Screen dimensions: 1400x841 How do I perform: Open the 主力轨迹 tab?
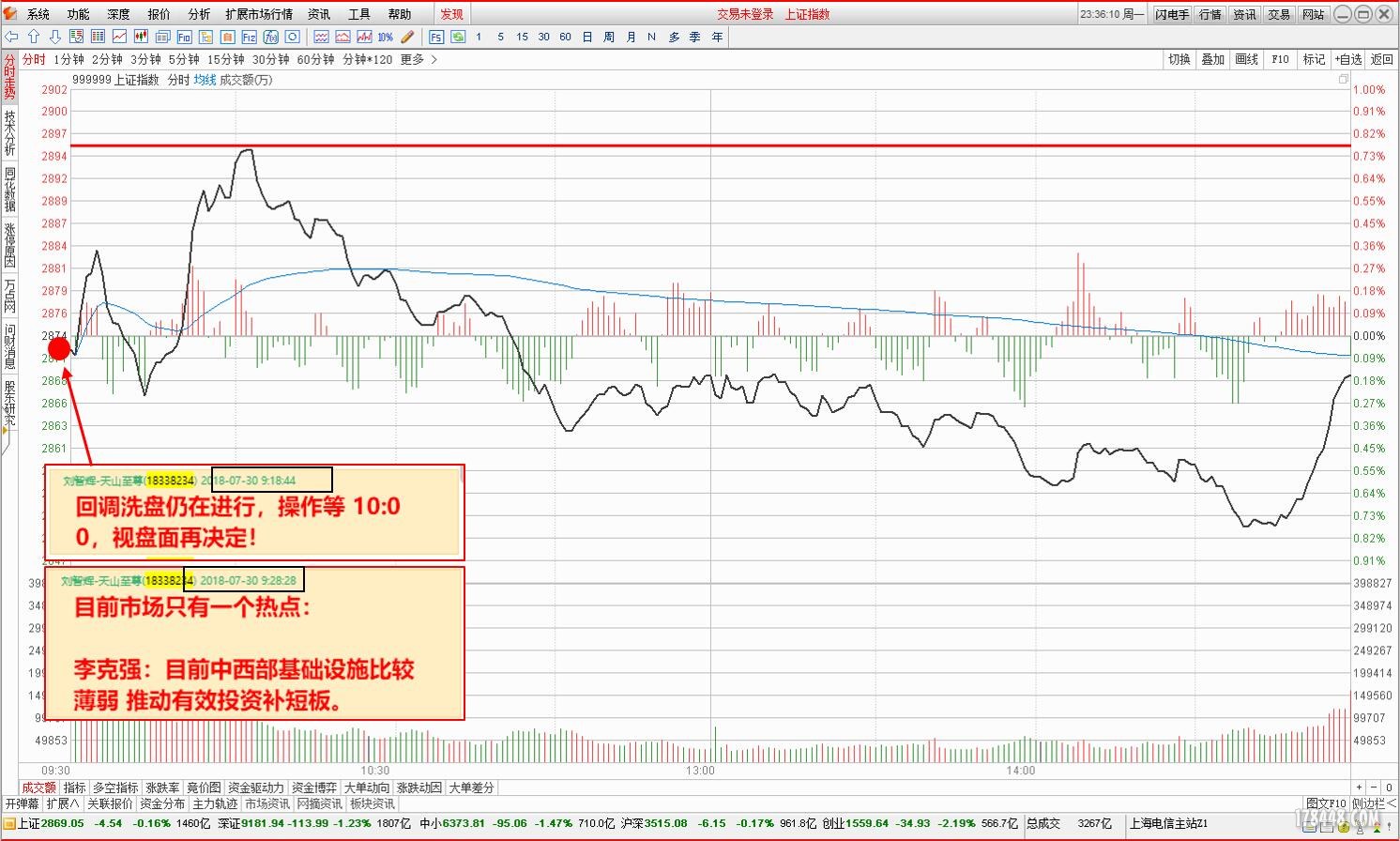215,803
